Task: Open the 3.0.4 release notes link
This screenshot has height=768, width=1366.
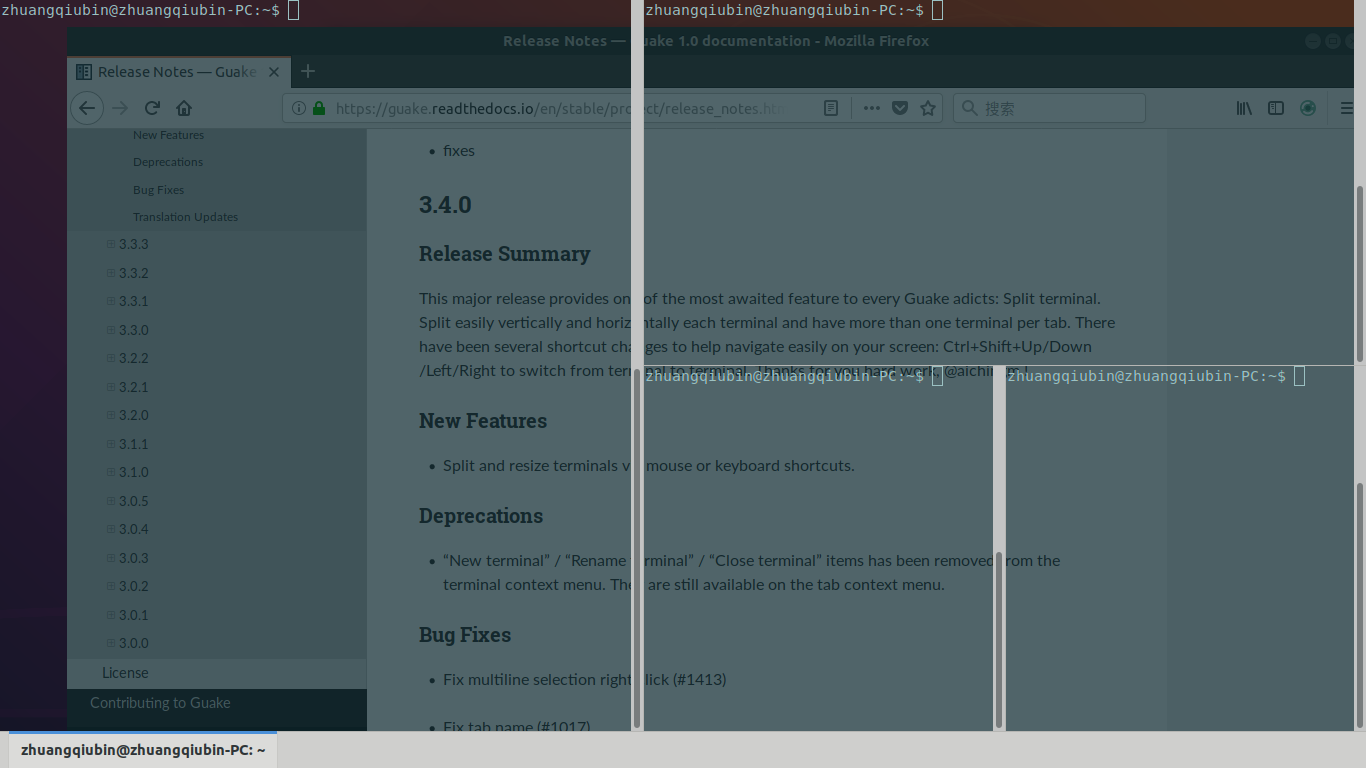Action: pyautogui.click(x=133, y=529)
